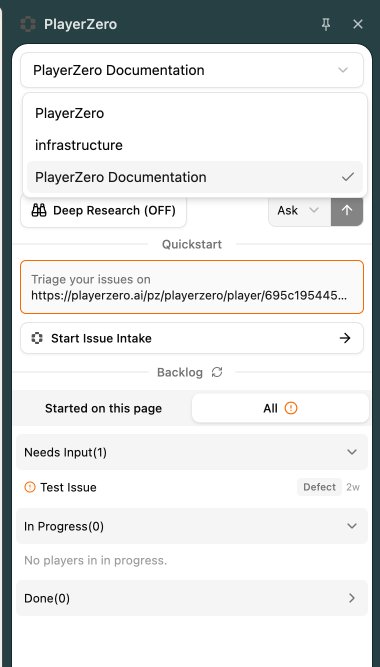Refresh the Backlog list
Viewport: 380px width, 667px height.
point(217,372)
